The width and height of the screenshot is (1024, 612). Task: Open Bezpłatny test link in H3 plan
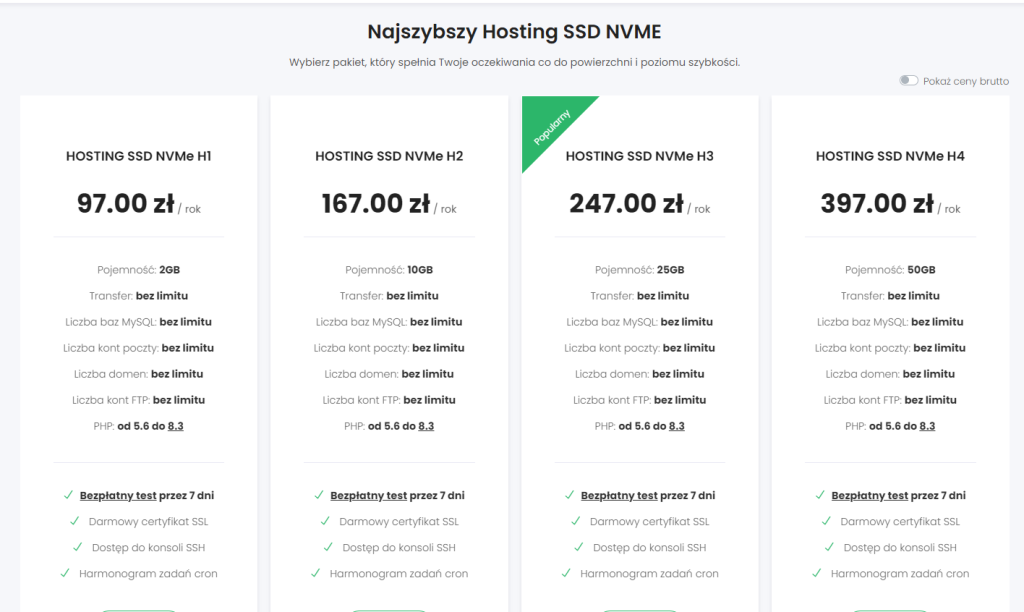pyautogui.click(x=619, y=495)
